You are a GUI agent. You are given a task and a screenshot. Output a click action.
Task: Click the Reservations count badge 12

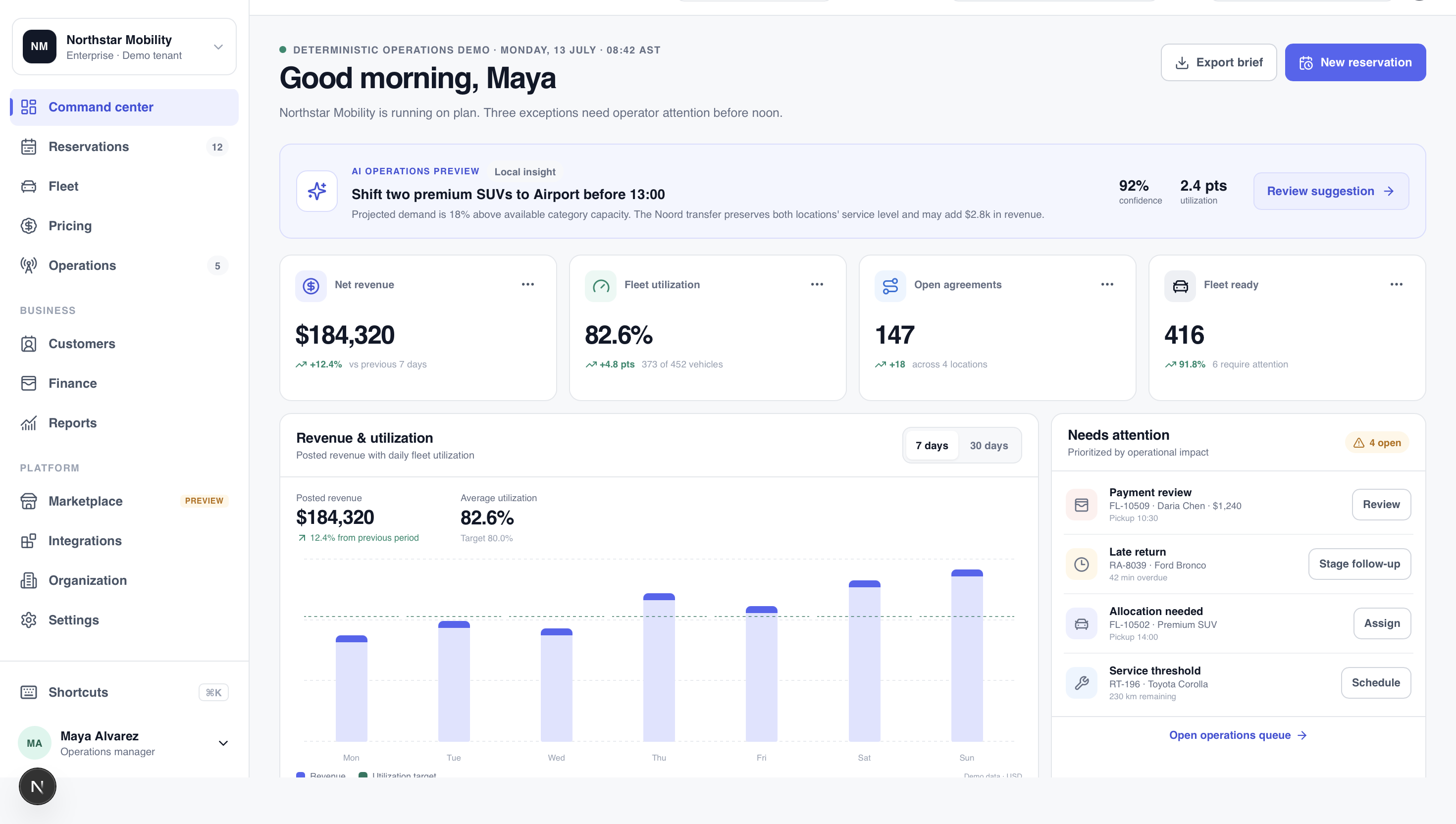217,147
